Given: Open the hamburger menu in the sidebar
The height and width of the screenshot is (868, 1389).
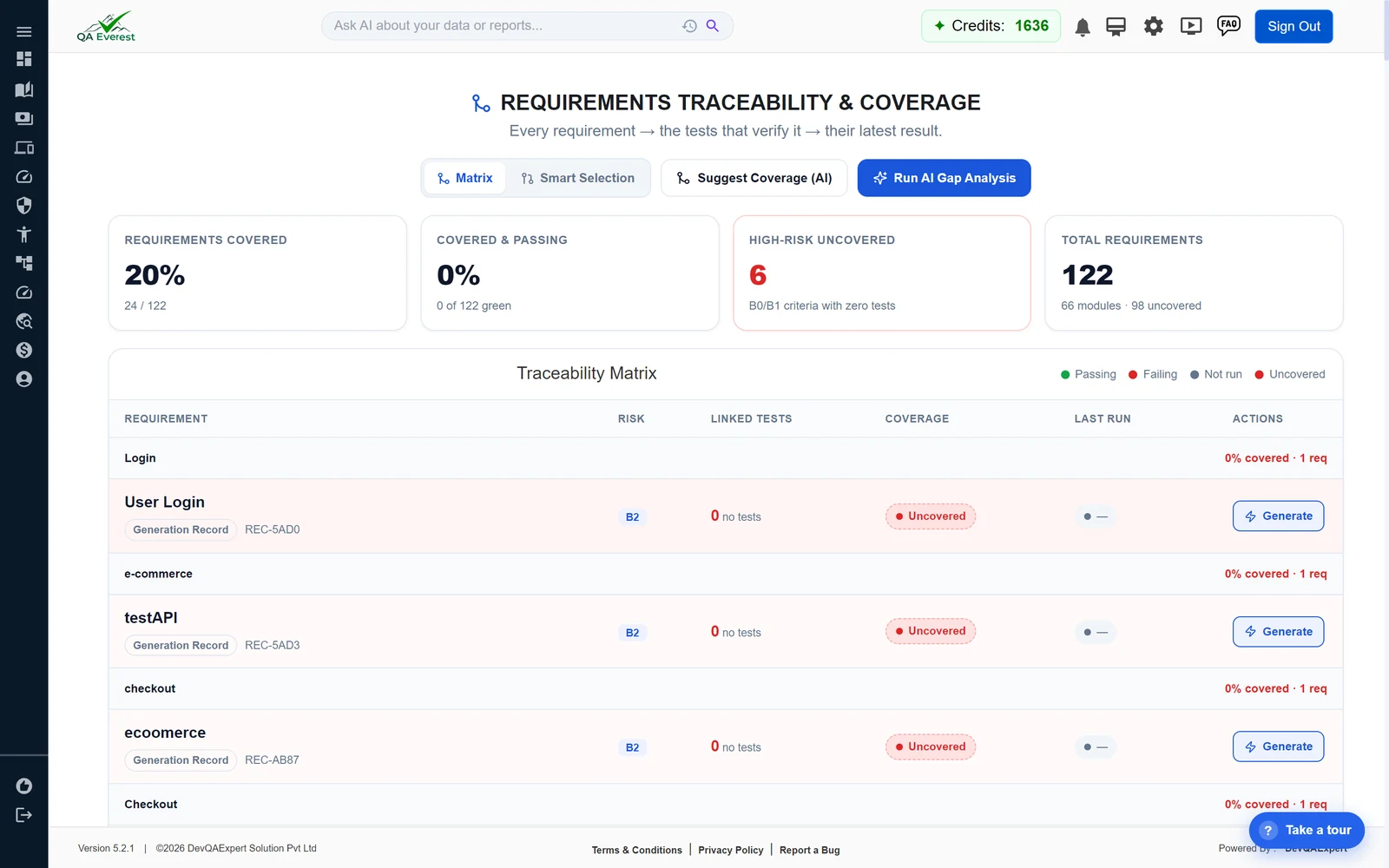Looking at the screenshot, I should pyautogui.click(x=23, y=31).
